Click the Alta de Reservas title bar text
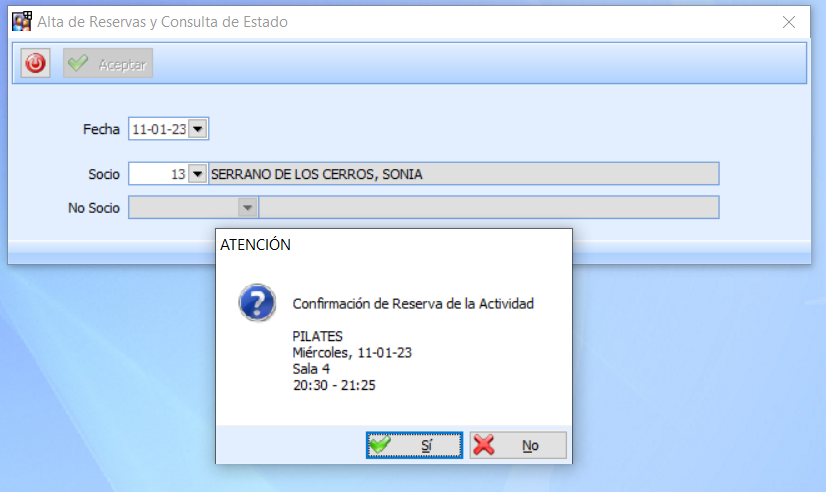Screen dimensions: 826x492 pyautogui.click(x=162, y=22)
